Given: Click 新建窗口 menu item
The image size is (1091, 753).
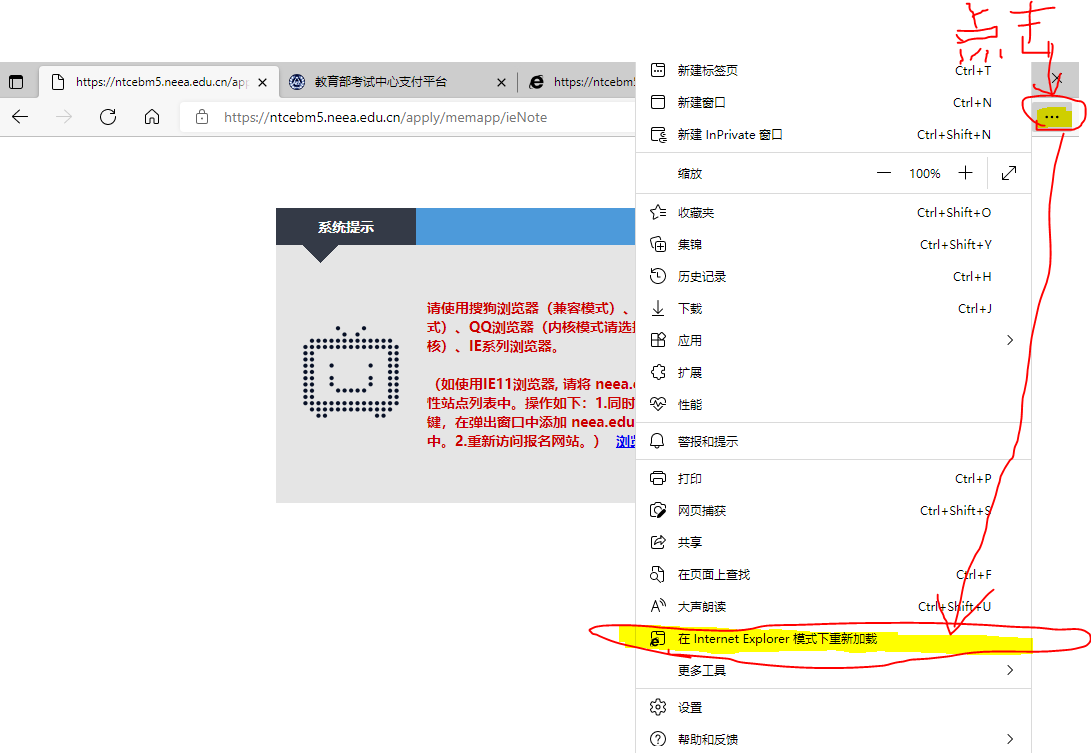Looking at the screenshot, I should coord(834,102).
